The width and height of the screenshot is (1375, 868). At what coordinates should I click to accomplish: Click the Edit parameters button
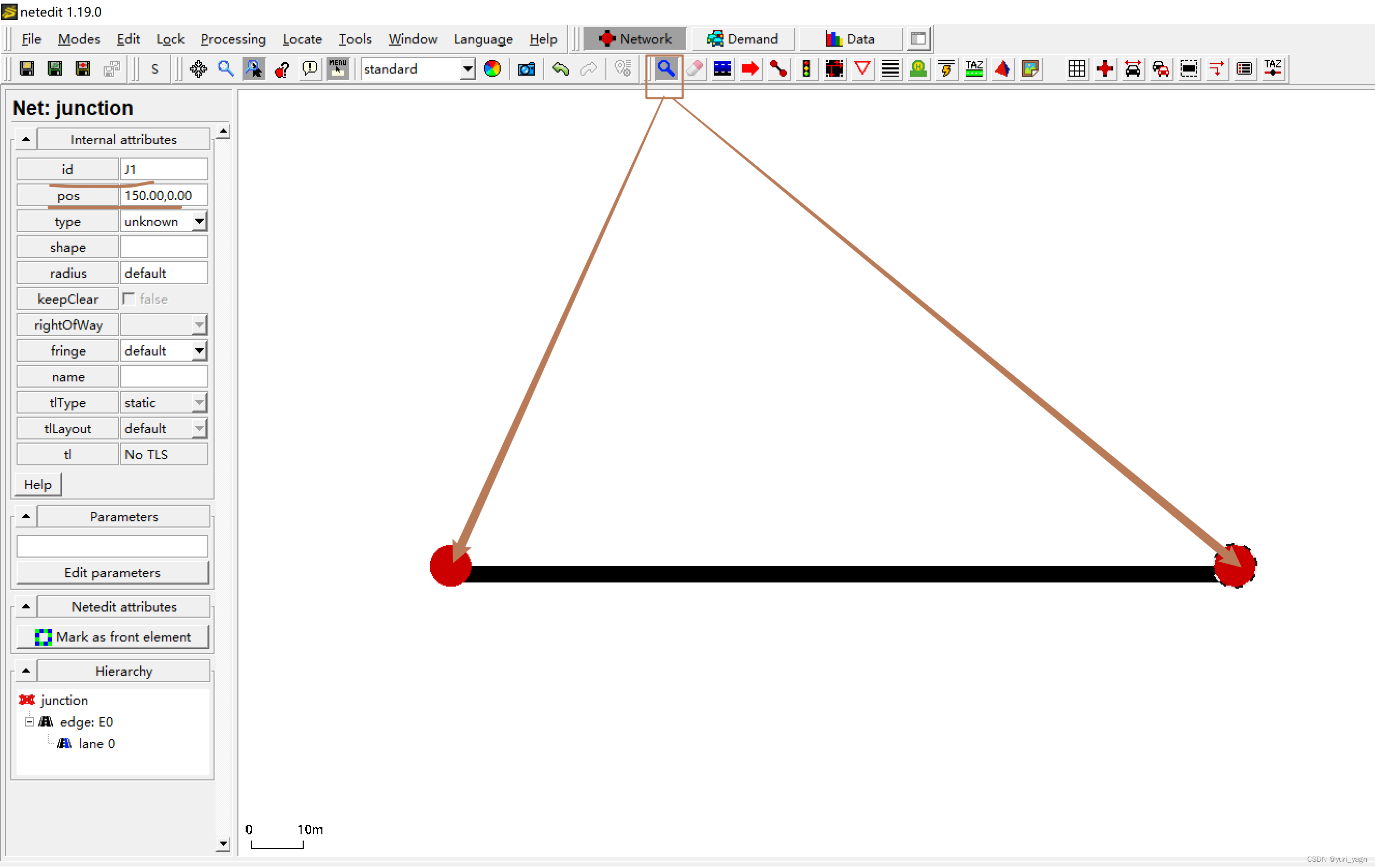click(112, 573)
